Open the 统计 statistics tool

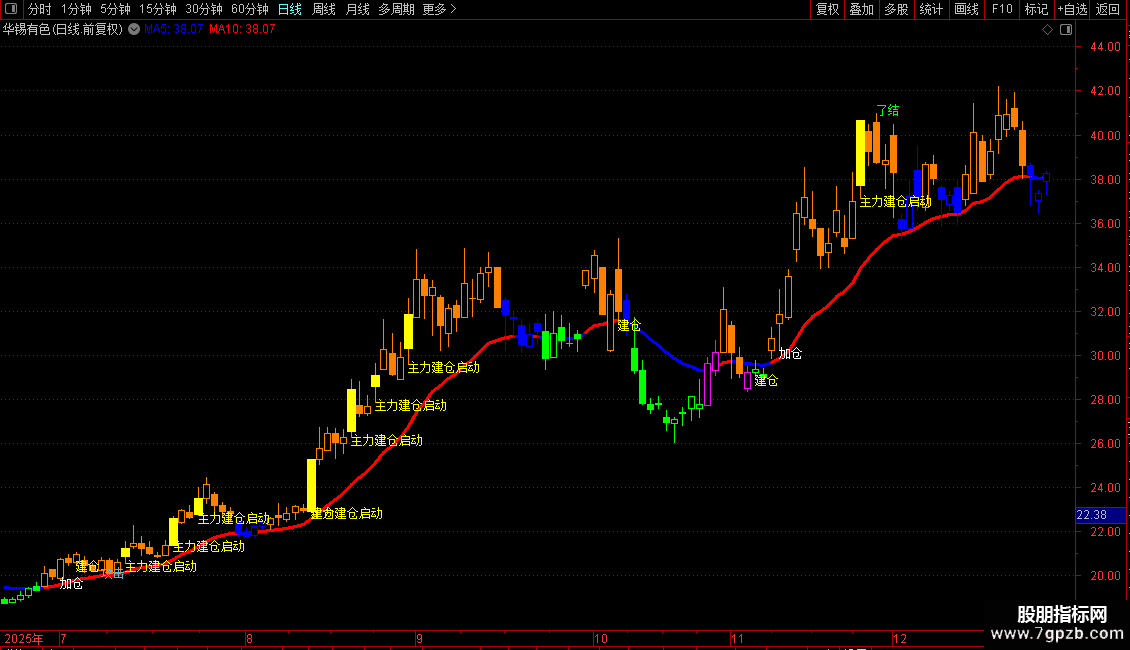click(931, 9)
